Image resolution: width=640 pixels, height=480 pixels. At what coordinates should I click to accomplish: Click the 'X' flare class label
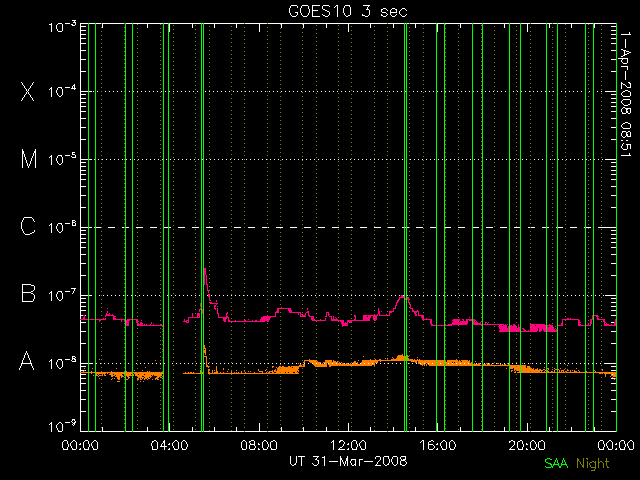coord(28,91)
